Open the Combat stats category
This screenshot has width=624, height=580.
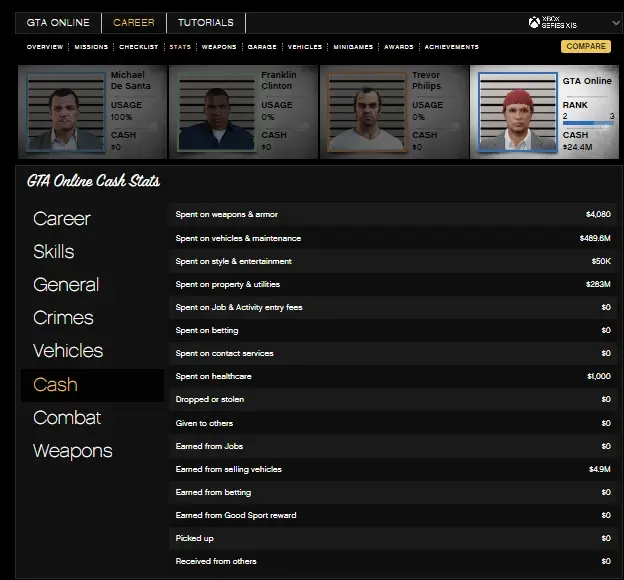[67, 418]
